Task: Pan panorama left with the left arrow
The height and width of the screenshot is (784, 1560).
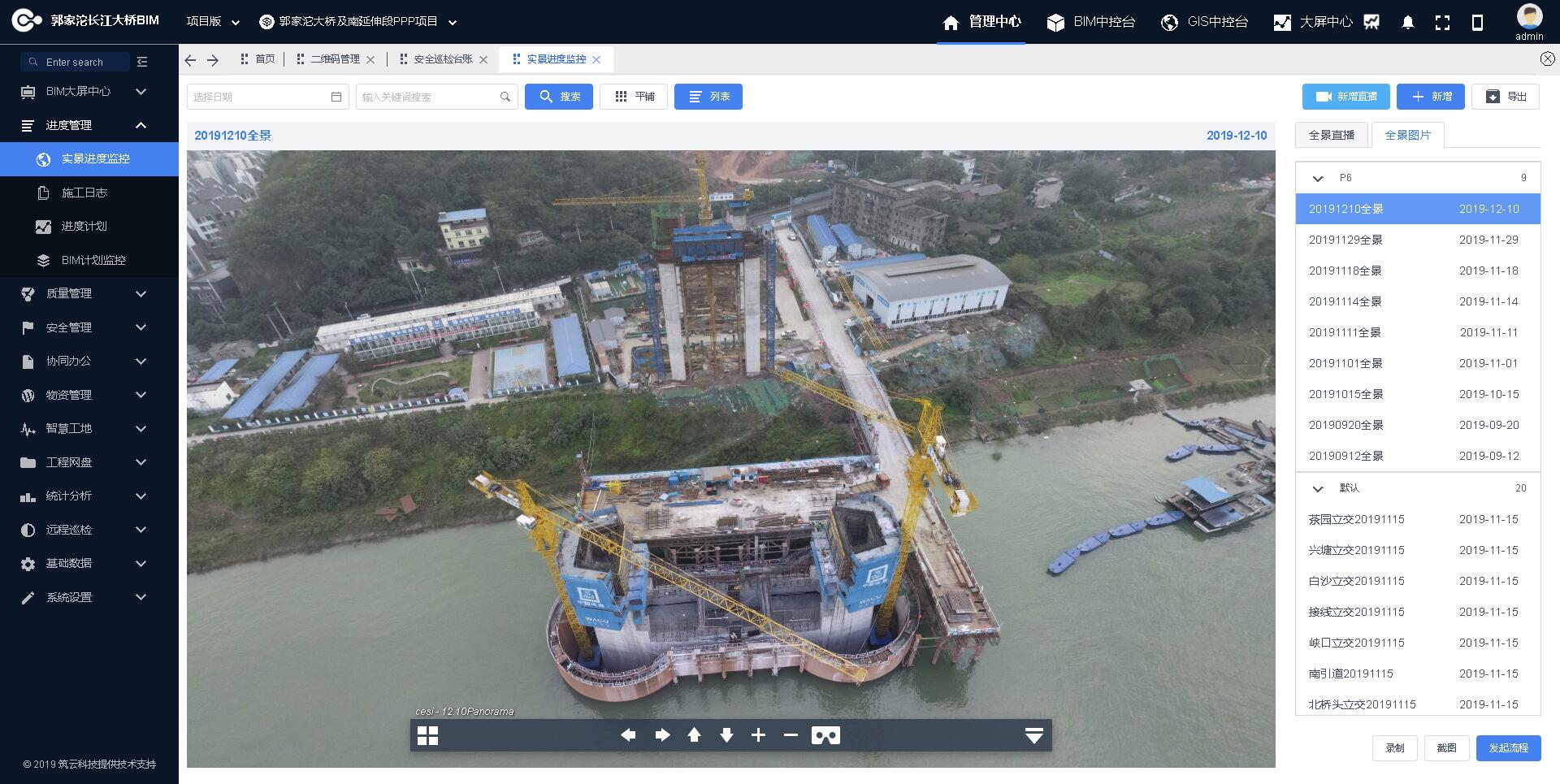Action: 628,735
